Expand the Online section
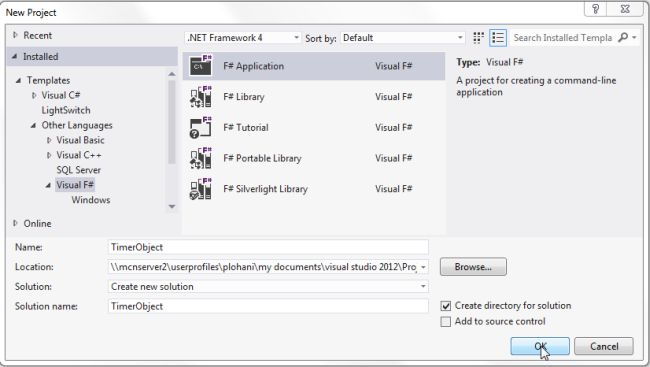The image size is (650, 367). 15,223
